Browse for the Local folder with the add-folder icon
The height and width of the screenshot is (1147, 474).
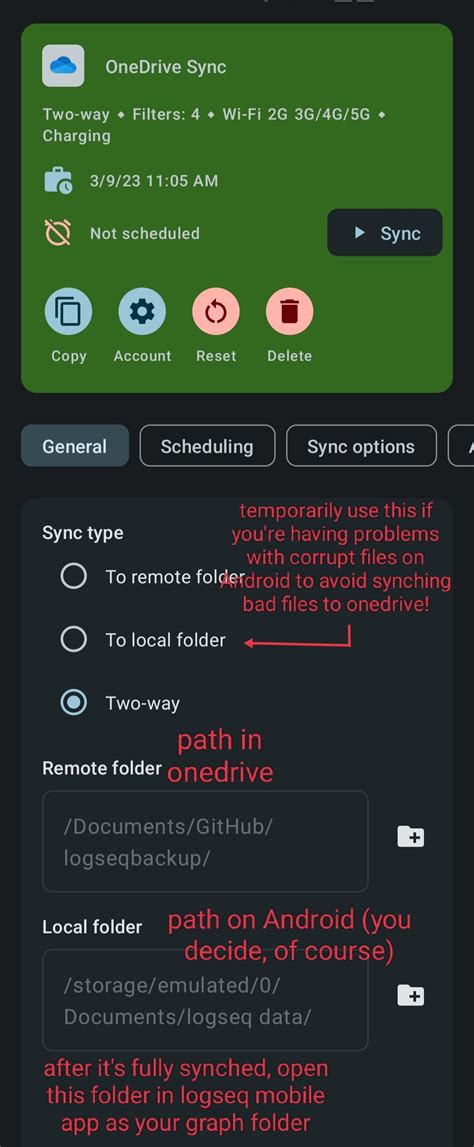click(410, 996)
